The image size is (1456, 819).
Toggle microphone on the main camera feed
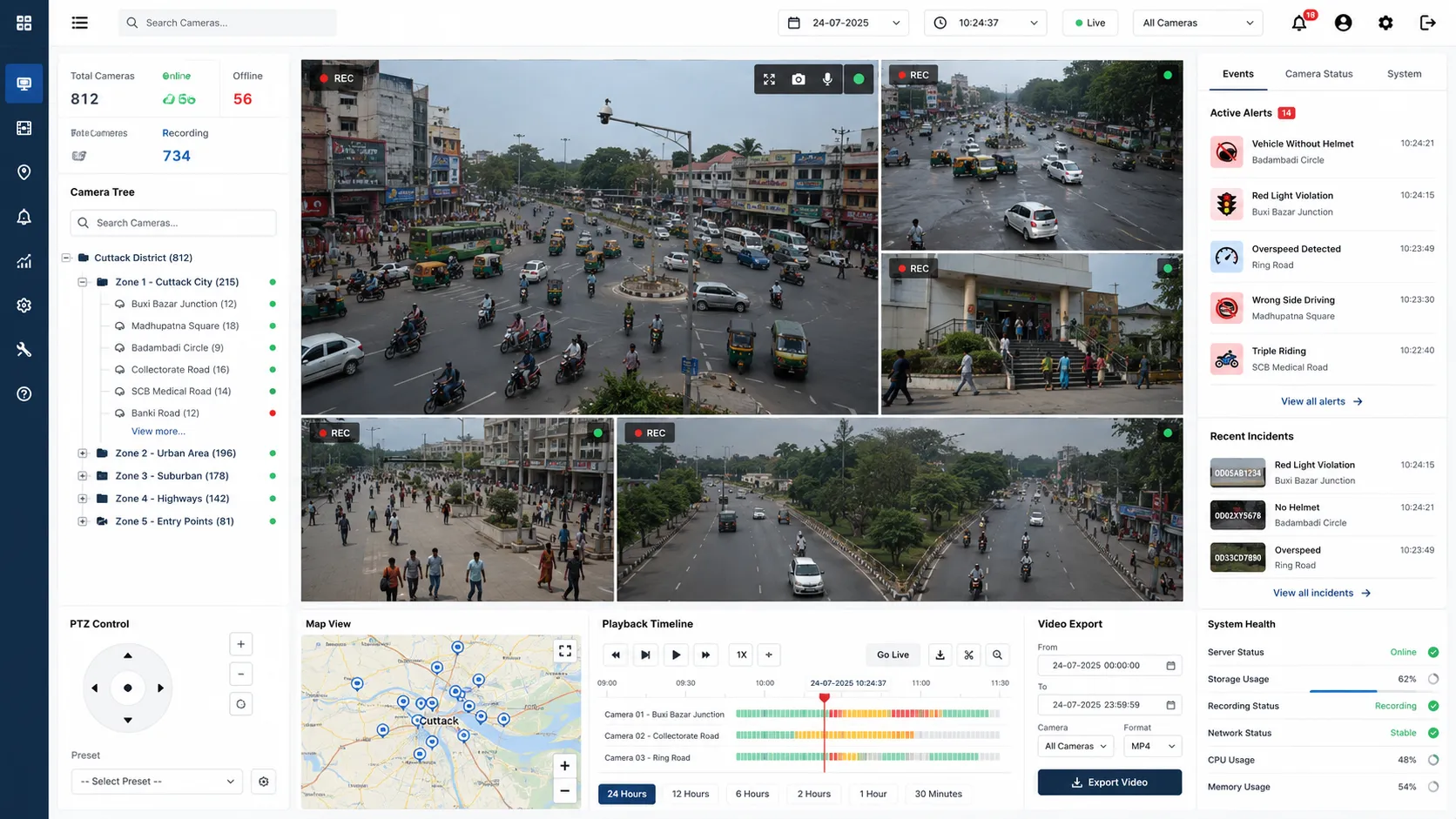(x=827, y=79)
